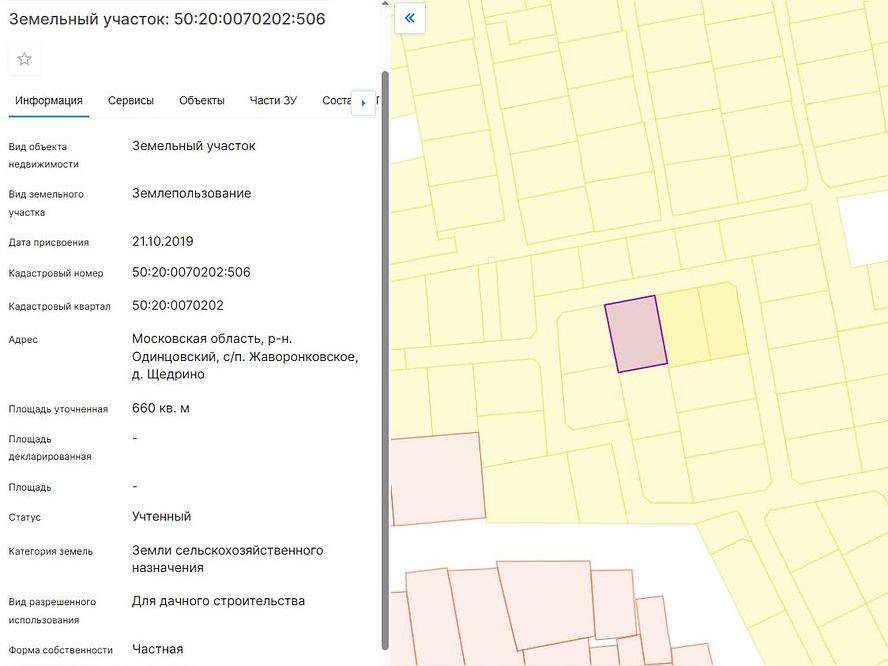The image size is (888, 666).
Task: Open the Сервисы tab
Action: coord(131,100)
